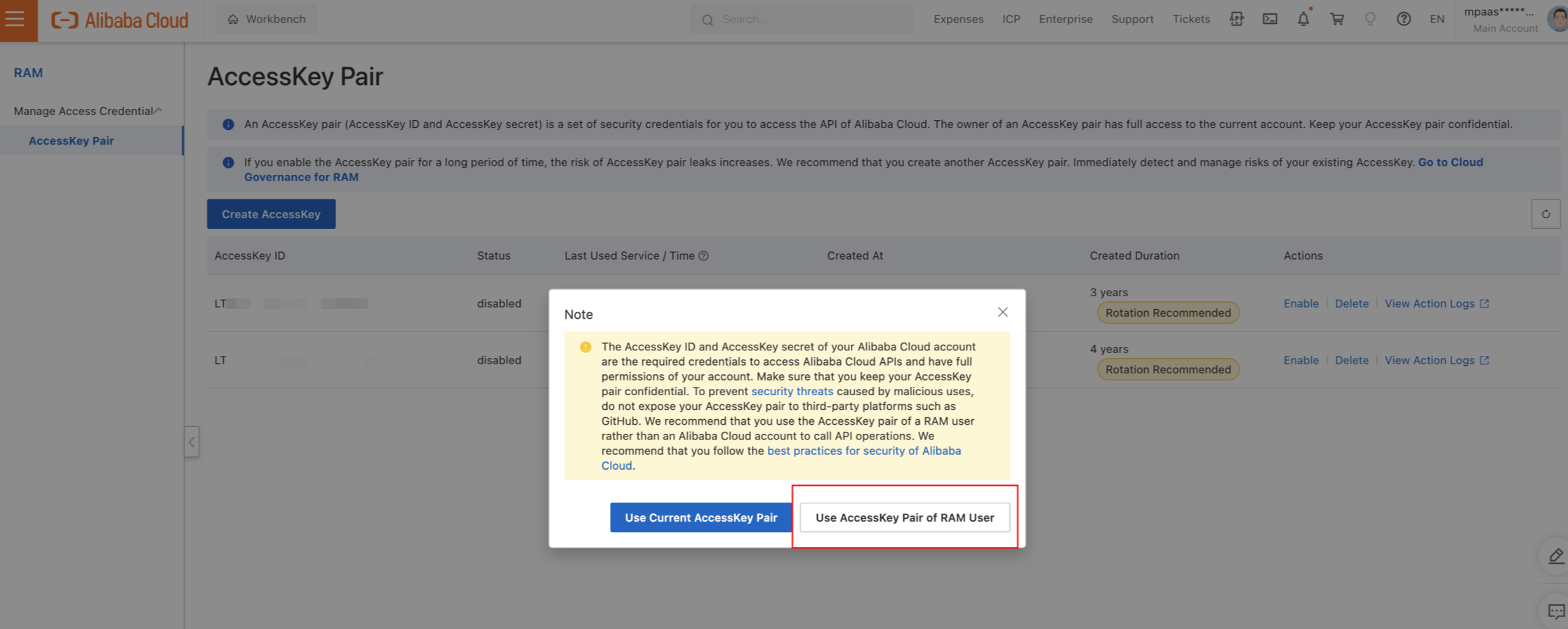Open the Support menu

[1132, 19]
